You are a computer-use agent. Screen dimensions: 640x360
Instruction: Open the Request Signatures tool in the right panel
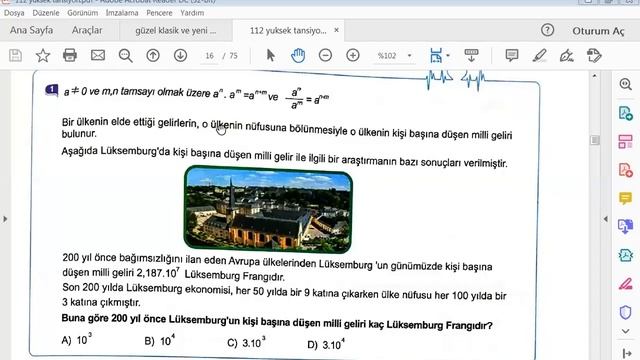click(625, 255)
